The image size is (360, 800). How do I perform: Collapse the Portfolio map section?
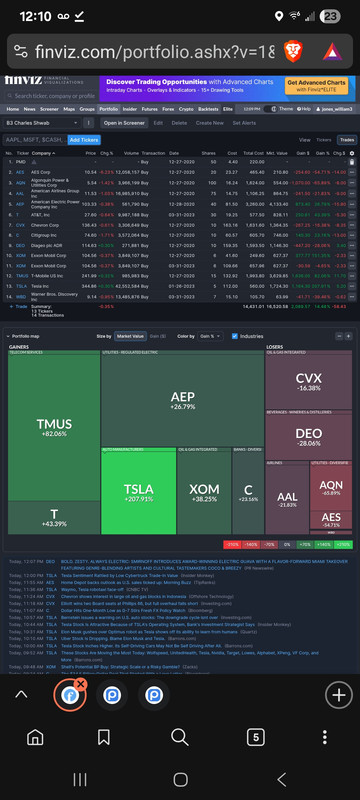pyautogui.click(x=8, y=336)
